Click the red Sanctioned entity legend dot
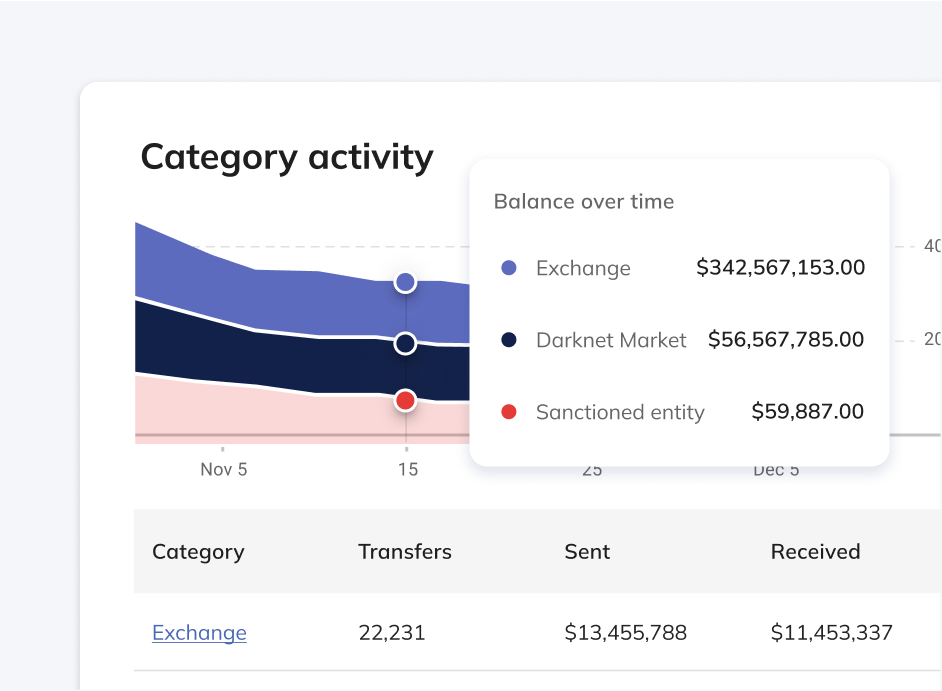 (x=509, y=412)
